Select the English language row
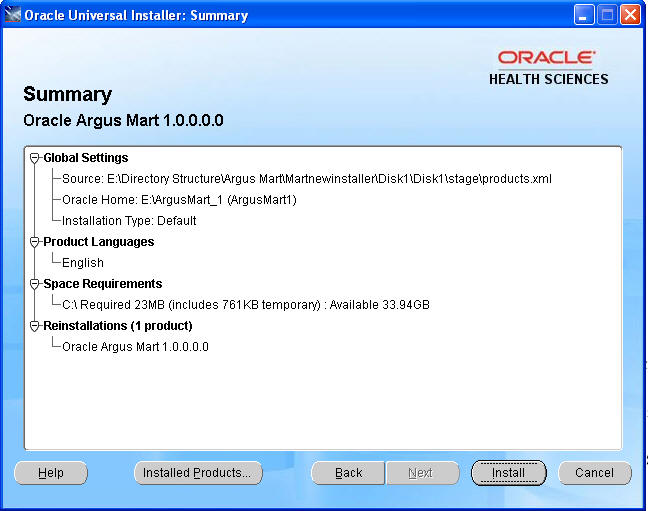 [x=83, y=263]
